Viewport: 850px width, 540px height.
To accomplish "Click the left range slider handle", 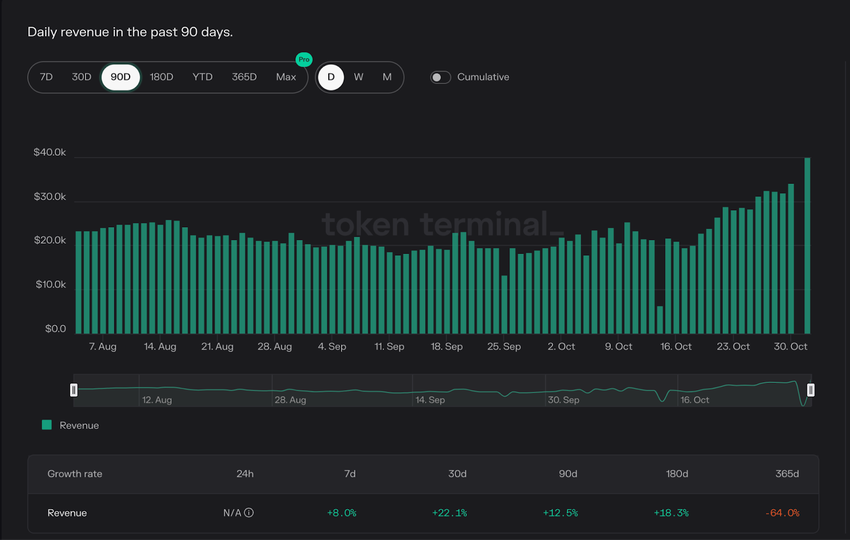I will [74, 390].
